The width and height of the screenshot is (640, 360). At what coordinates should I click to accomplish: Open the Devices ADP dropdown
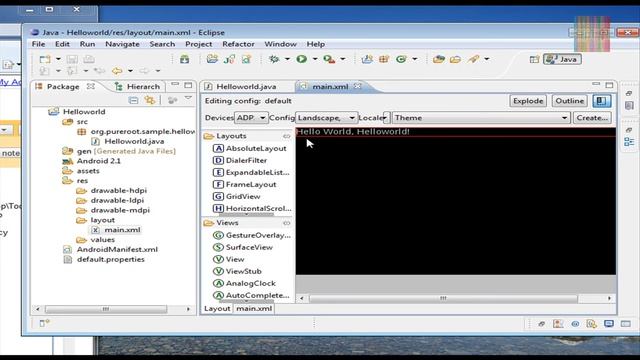[251, 118]
